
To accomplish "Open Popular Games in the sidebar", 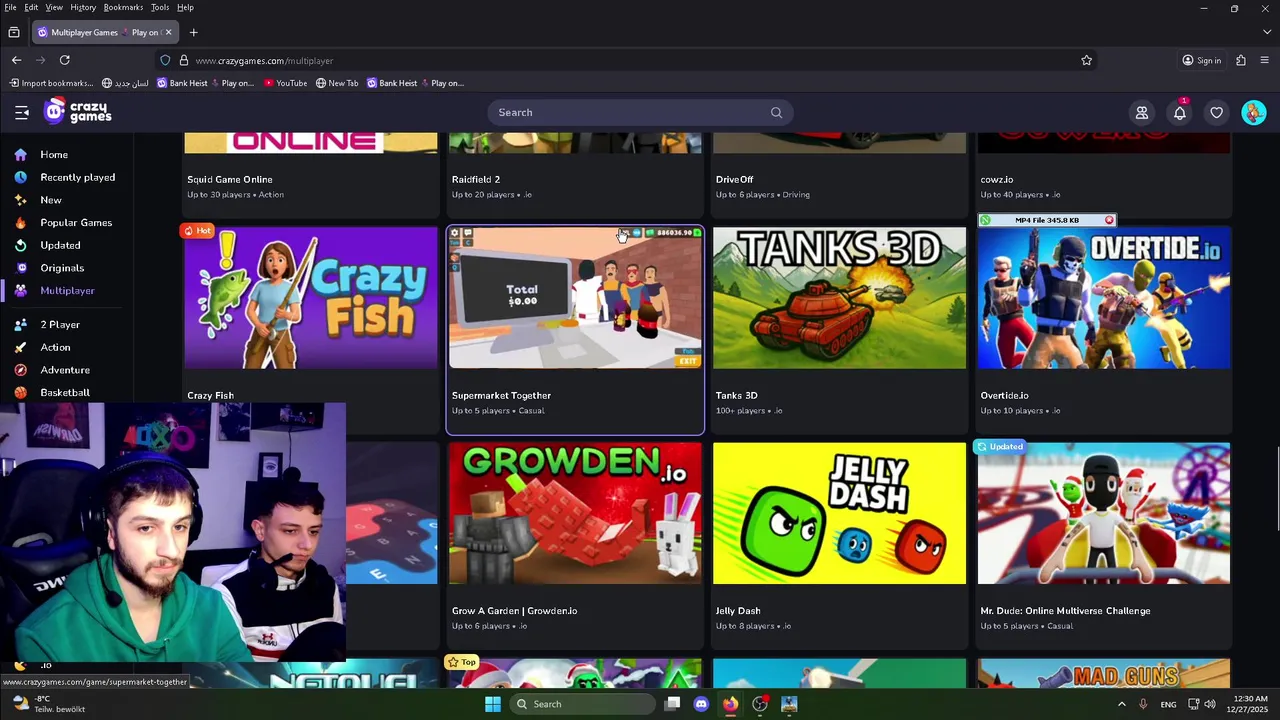I will coord(76,223).
